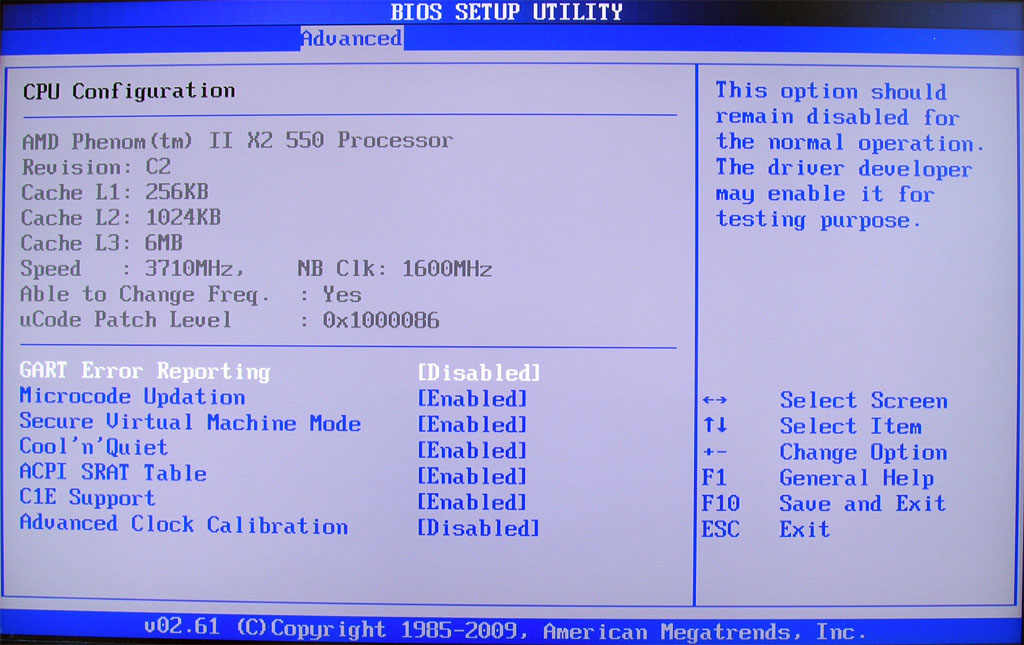Click AMD Phenom II X2 550 Processor text

(237, 141)
